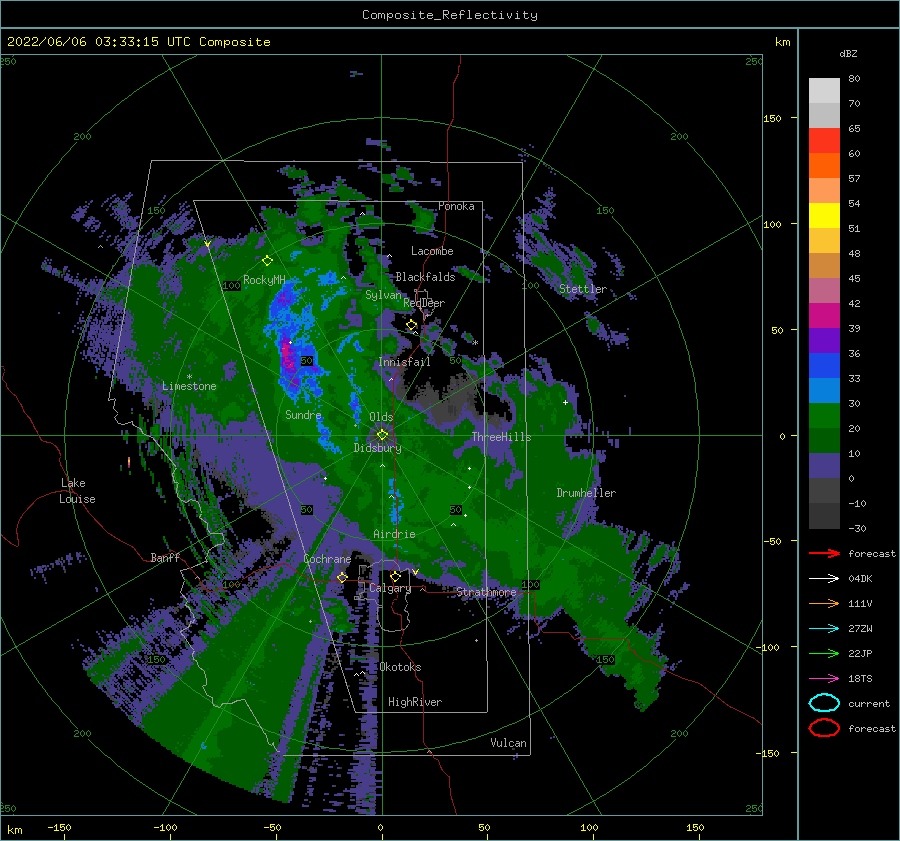Screen dimensions: 900x841
Task: Click the yellow diamond marker near RedDeer
Action: [x=412, y=325]
